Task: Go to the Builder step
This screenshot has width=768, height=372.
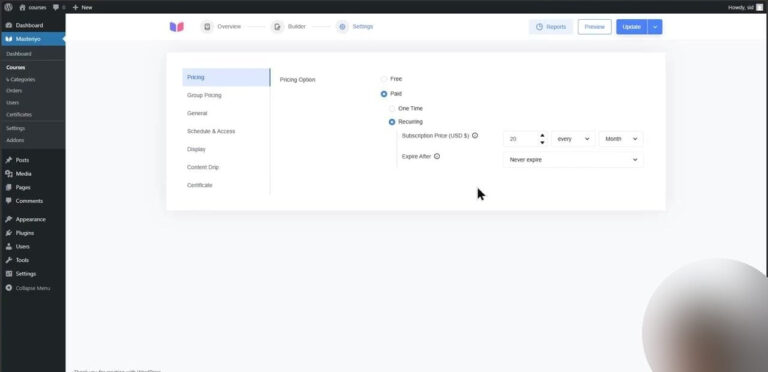Action: (x=289, y=26)
